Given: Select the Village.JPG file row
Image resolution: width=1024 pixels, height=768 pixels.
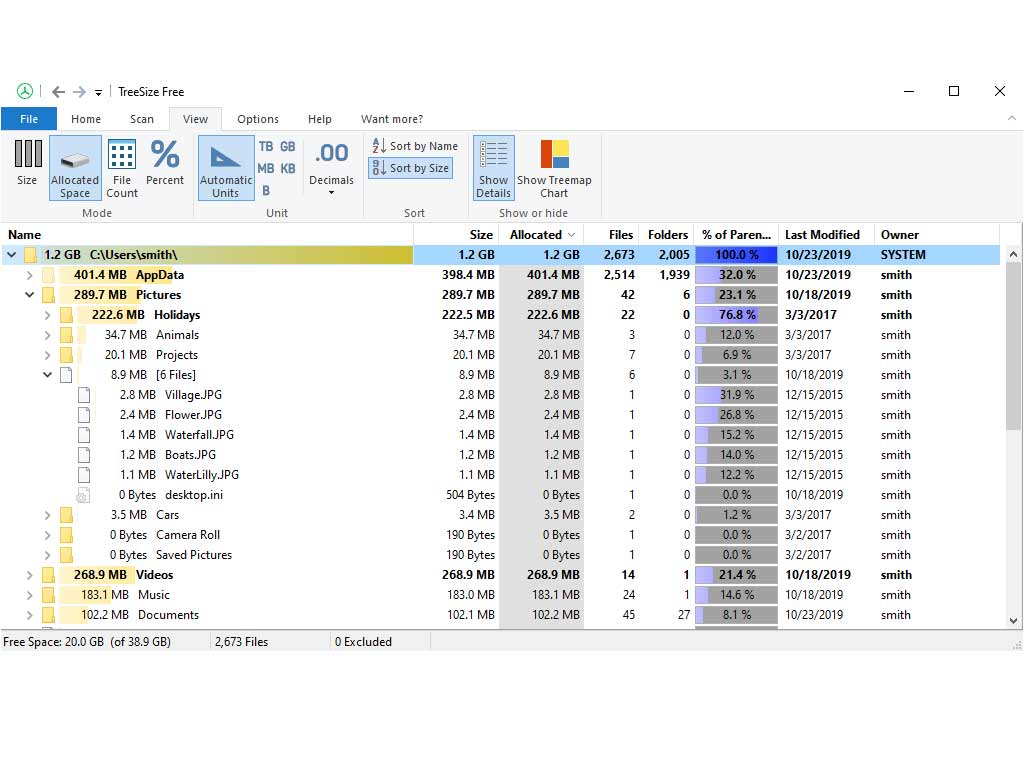Looking at the screenshot, I should coord(500,395).
